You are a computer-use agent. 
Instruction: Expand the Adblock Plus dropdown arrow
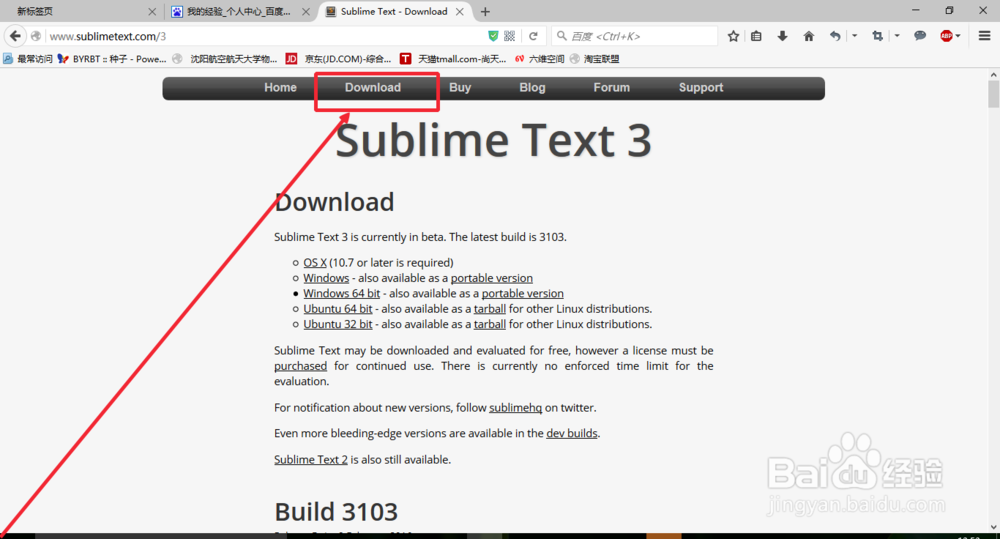(958, 36)
